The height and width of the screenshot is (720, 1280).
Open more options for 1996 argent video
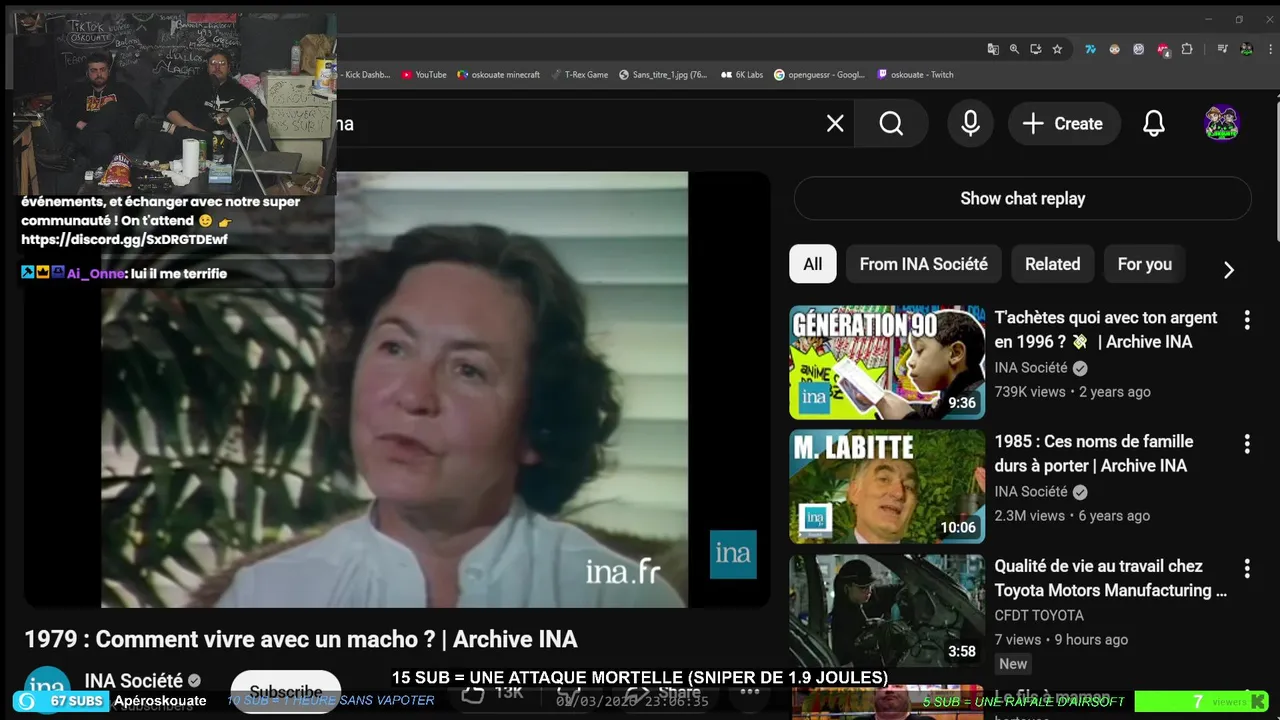coord(1246,320)
